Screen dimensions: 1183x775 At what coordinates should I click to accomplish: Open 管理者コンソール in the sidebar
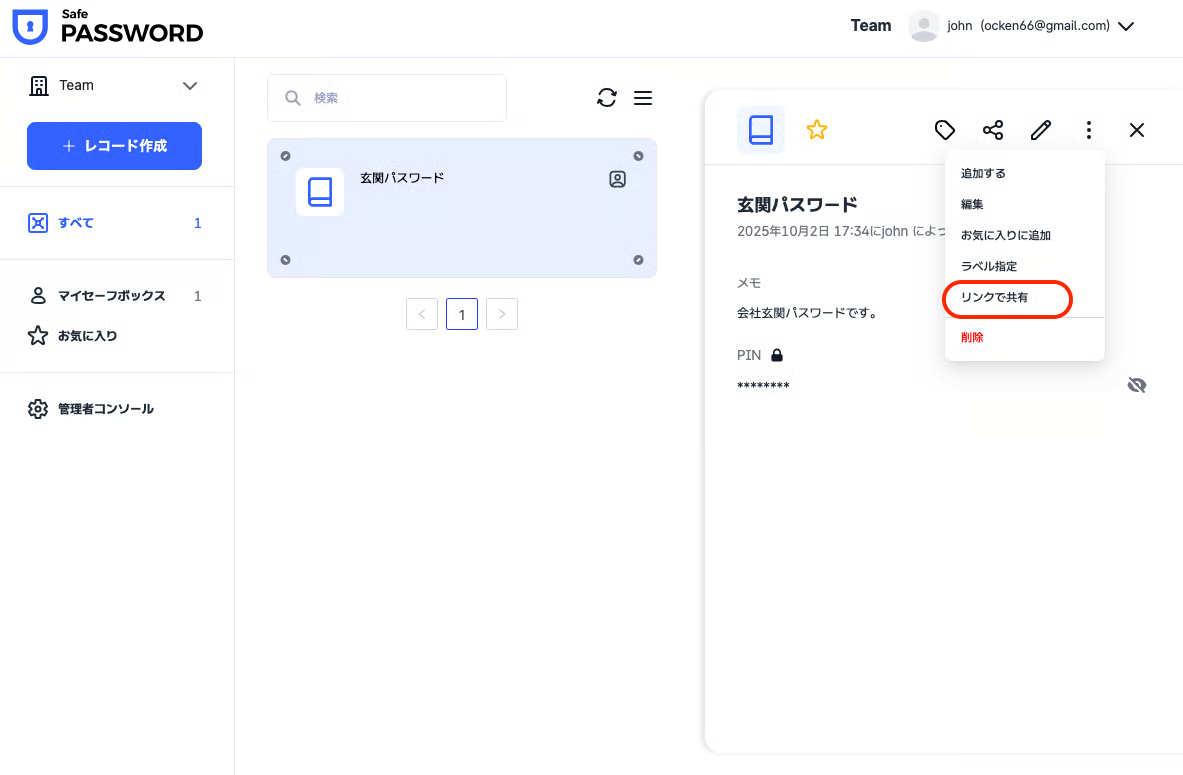tap(105, 409)
